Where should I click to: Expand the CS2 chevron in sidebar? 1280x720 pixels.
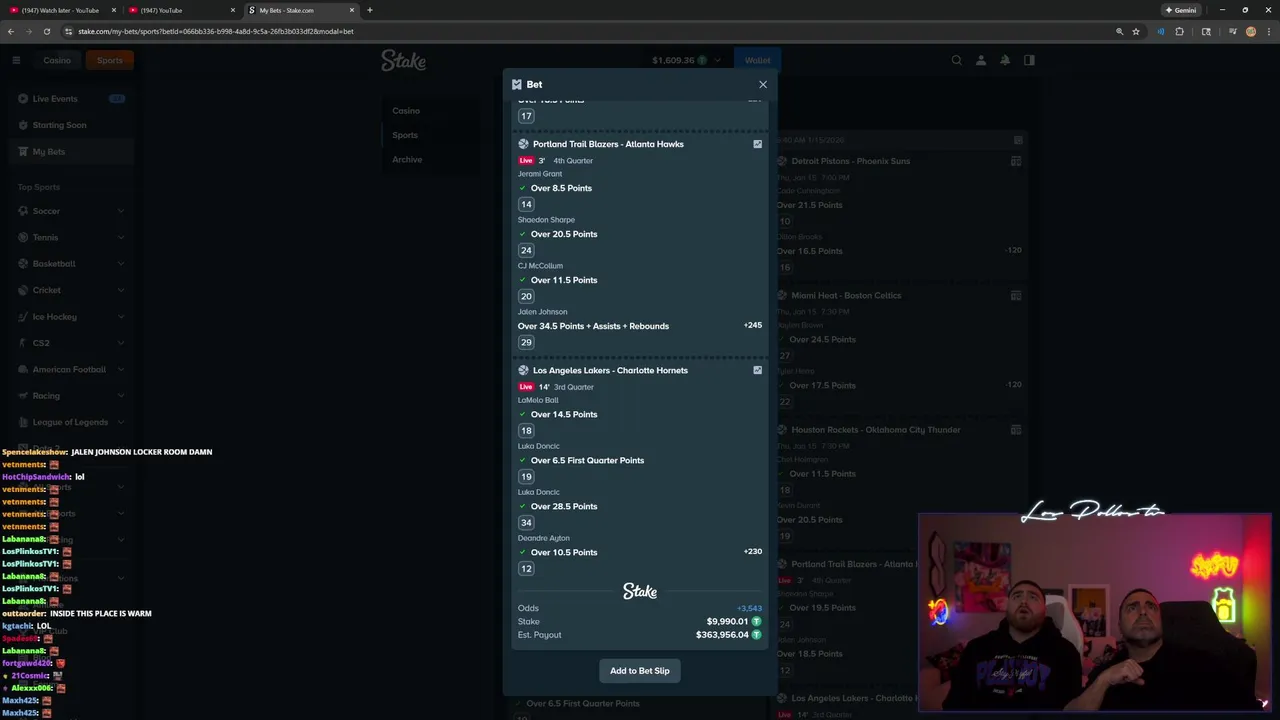point(121,343)
